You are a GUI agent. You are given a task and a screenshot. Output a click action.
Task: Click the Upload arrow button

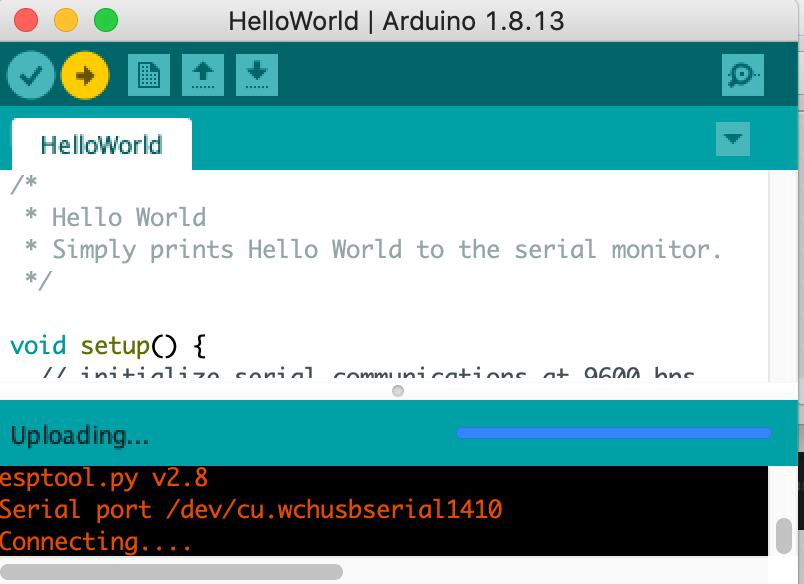coord(85,75)
